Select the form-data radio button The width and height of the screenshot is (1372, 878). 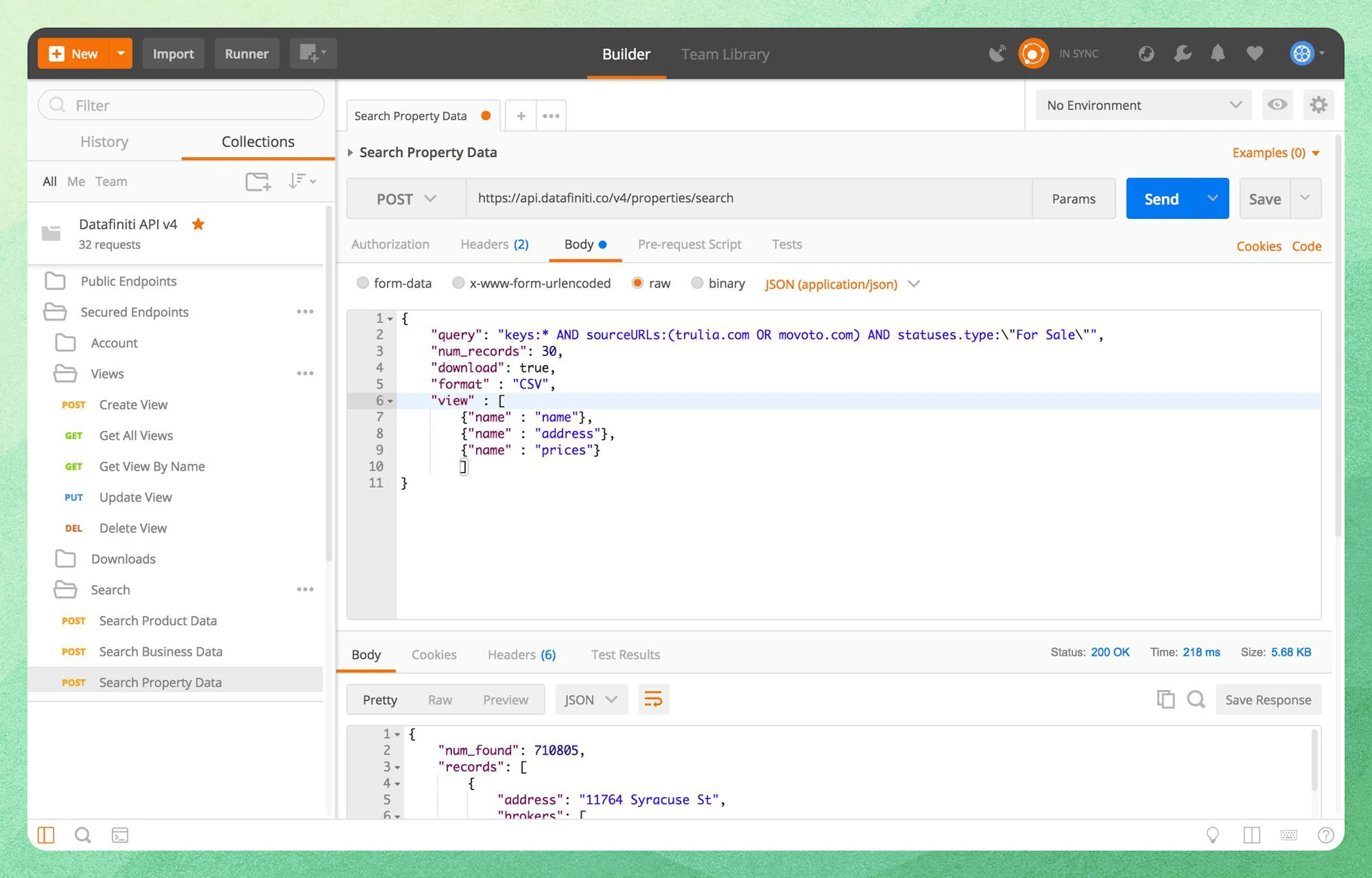pyautogui.click(x=363, y=283)
